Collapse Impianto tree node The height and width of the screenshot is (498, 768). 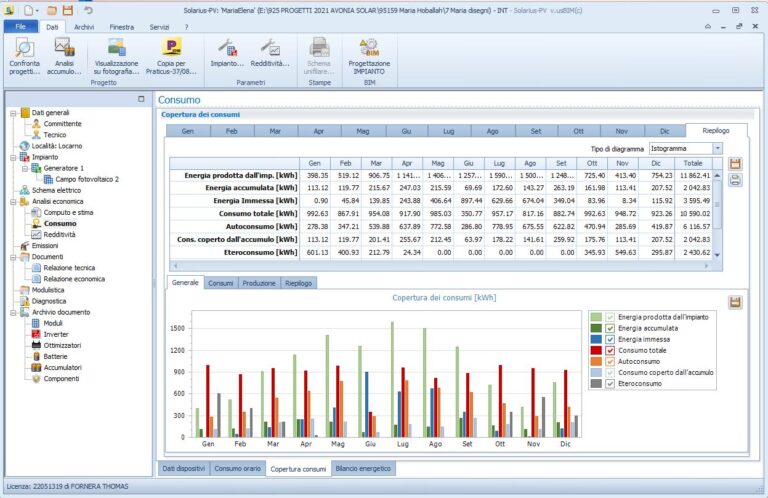click(13, 158)
